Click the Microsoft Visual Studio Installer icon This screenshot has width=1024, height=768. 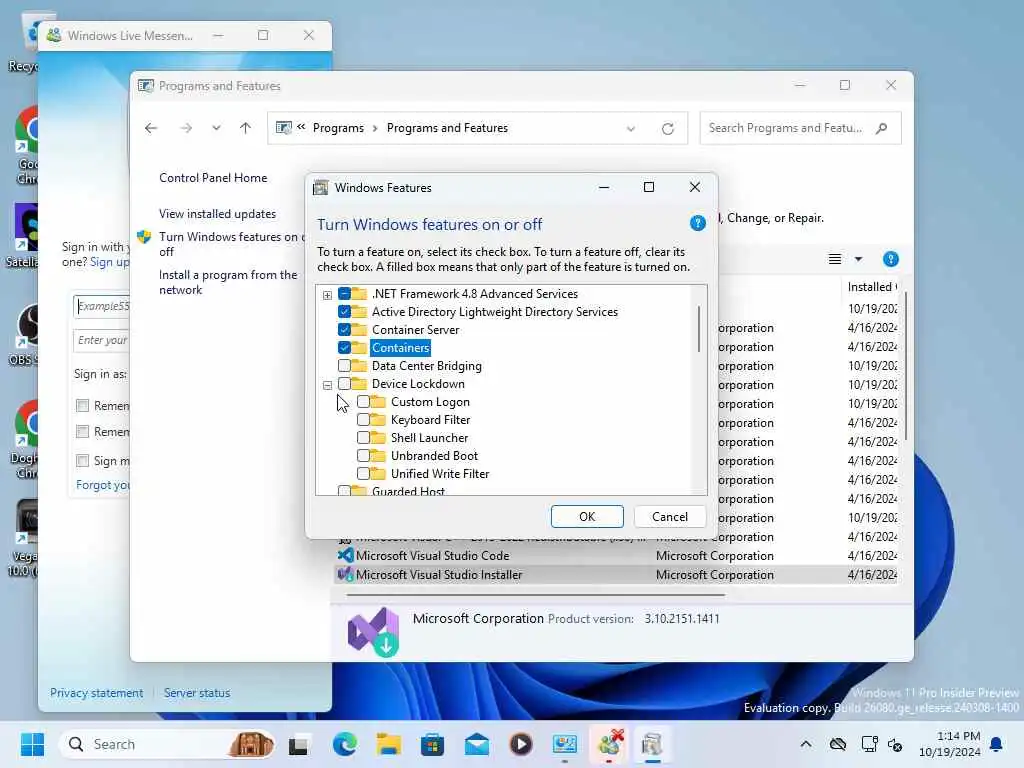coord(345,575)
